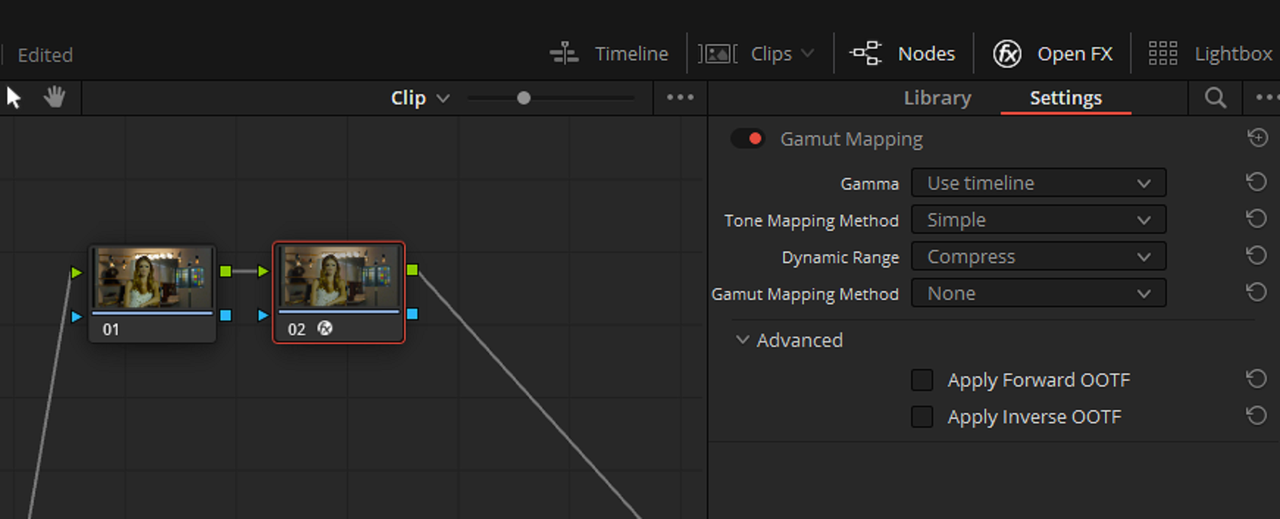
Task: Enable Apply Forward OOTF checkbox
Action: click(x=922, y=380)
